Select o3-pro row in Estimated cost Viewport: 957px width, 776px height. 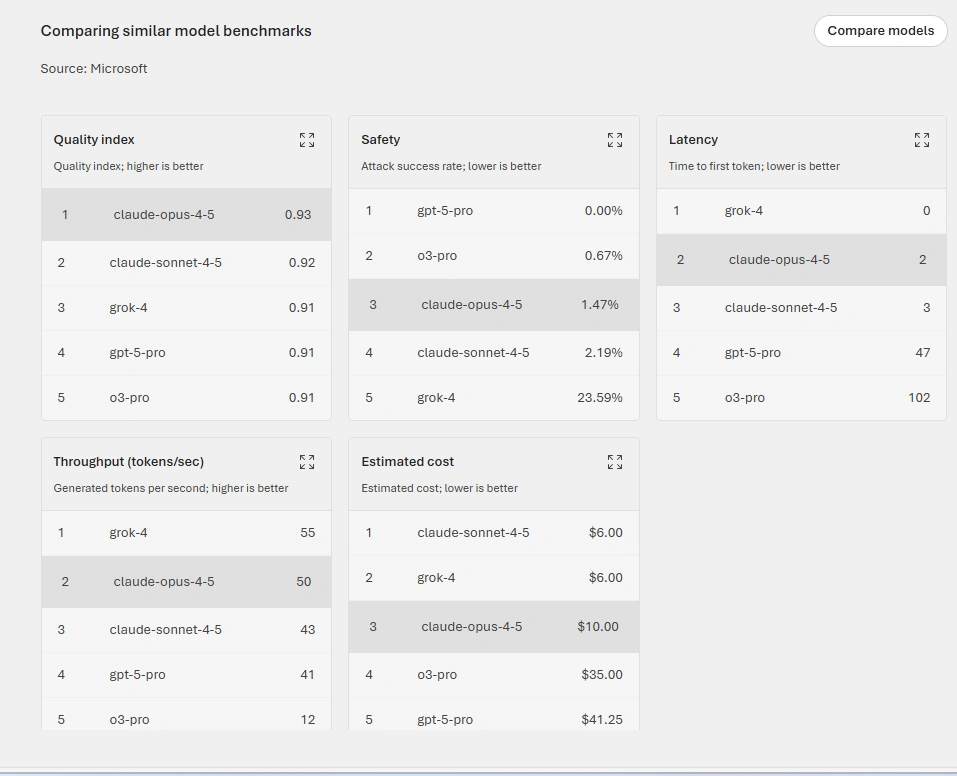(494, 675)
